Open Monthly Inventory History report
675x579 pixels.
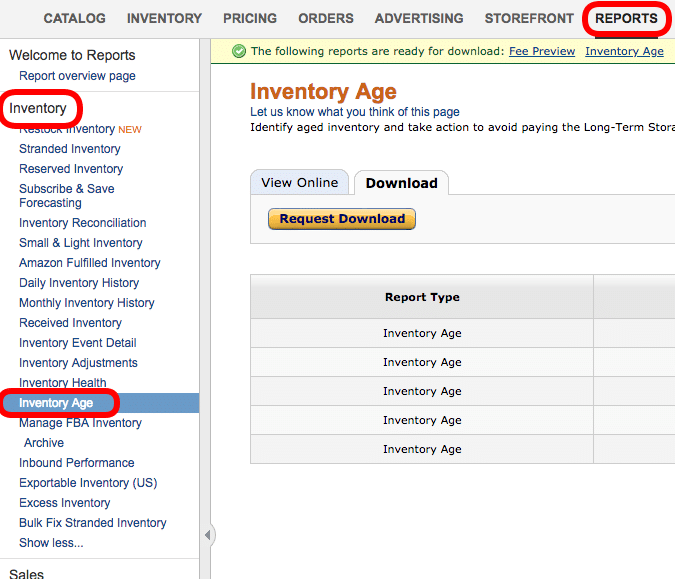coord(87,303)
